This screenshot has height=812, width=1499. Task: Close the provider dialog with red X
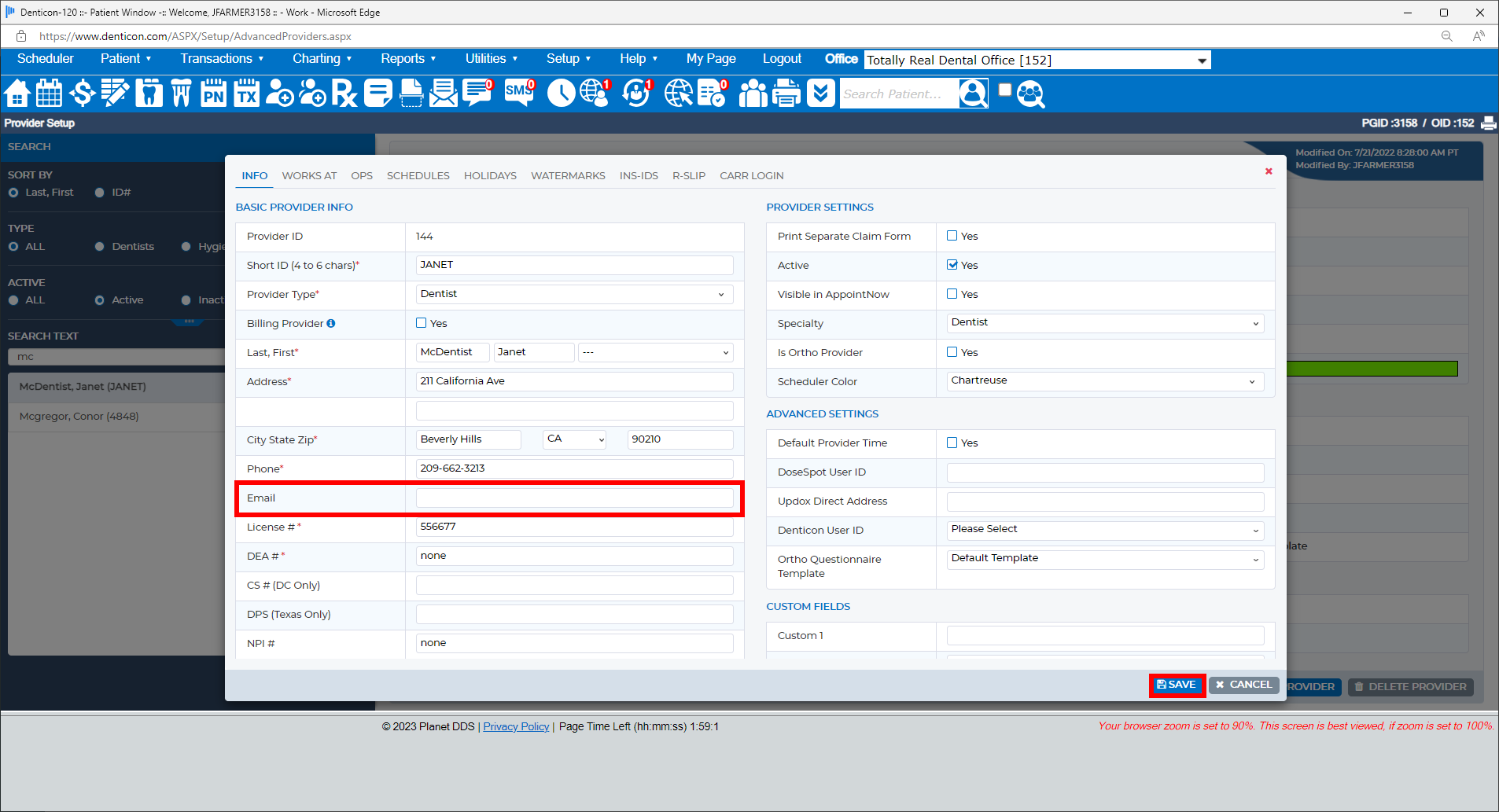[x=1269, y=171]
